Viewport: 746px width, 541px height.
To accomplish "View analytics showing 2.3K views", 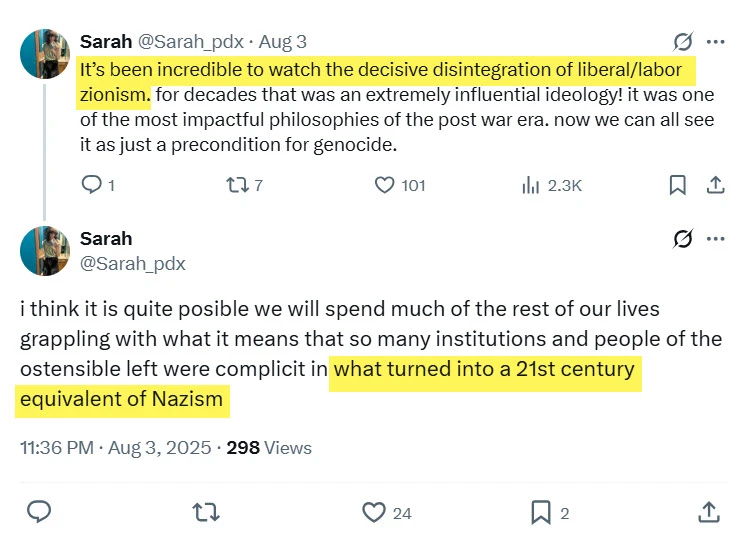I will 531,185.
